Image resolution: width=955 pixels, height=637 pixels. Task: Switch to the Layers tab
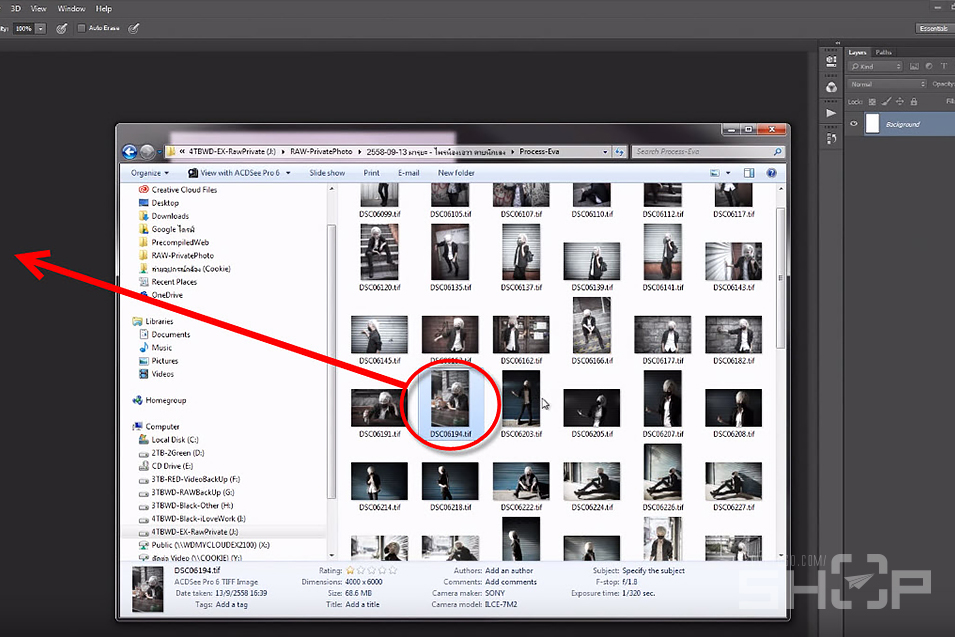pyautogui.click(x=857, y=52)
